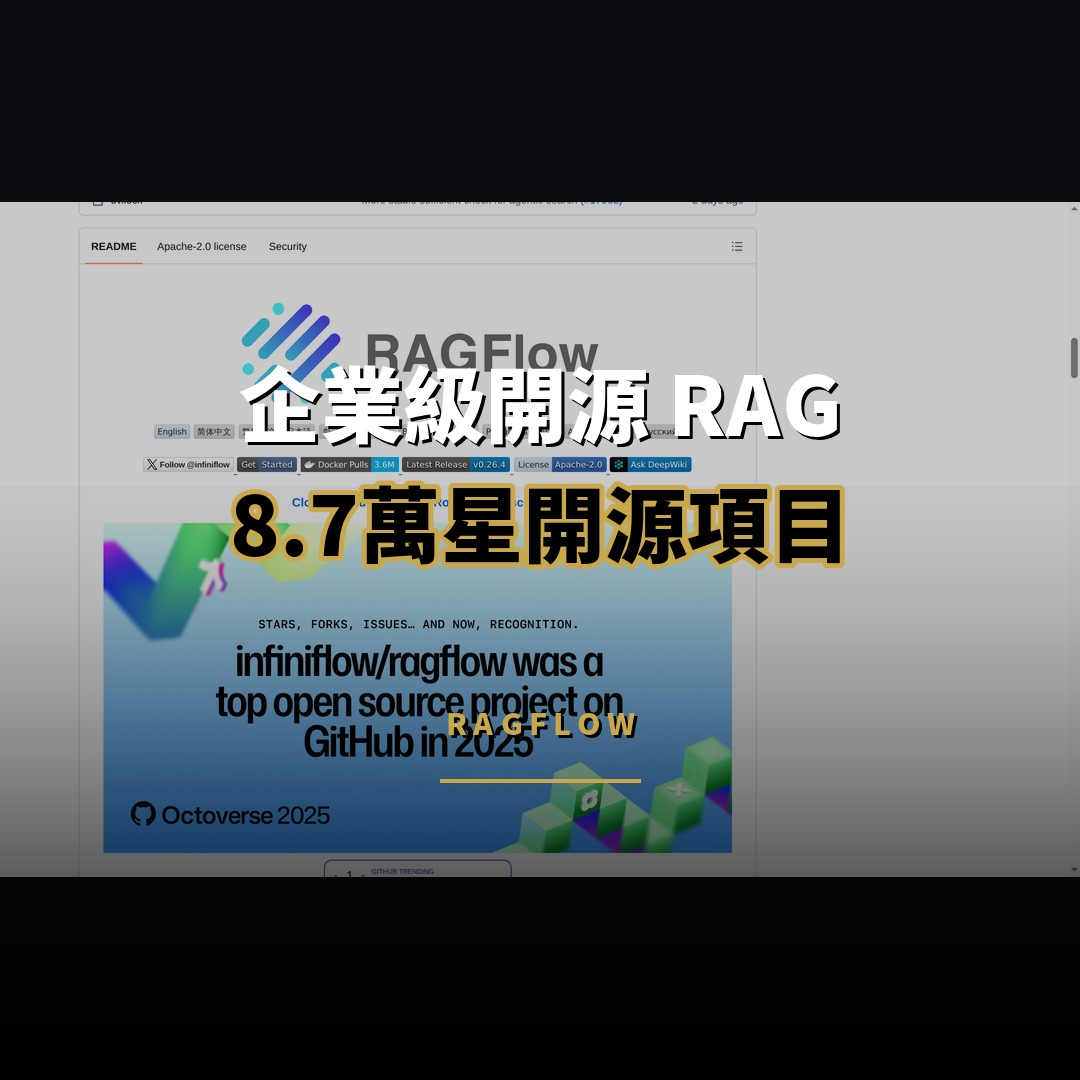Click the License Apache-2.0 badge
This screenshot has width=1080, height=1080.
tap(559, 465)
